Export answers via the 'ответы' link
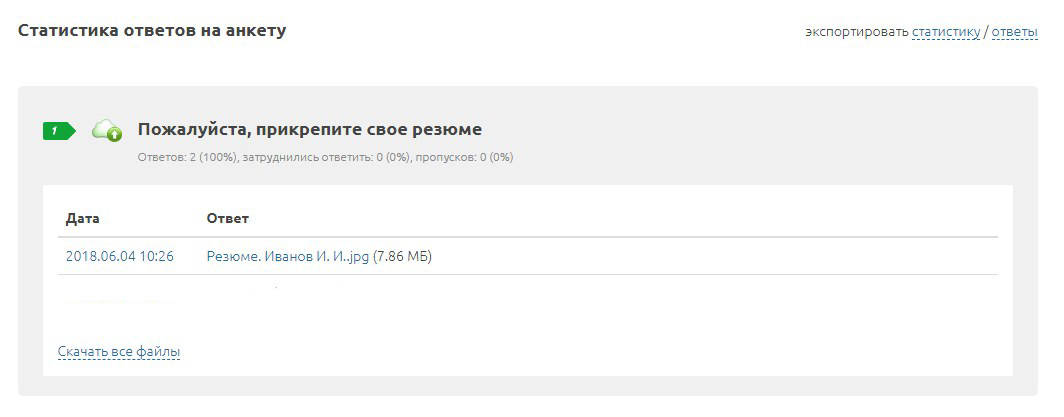The image size is (1064, 417). point(1014,32)
